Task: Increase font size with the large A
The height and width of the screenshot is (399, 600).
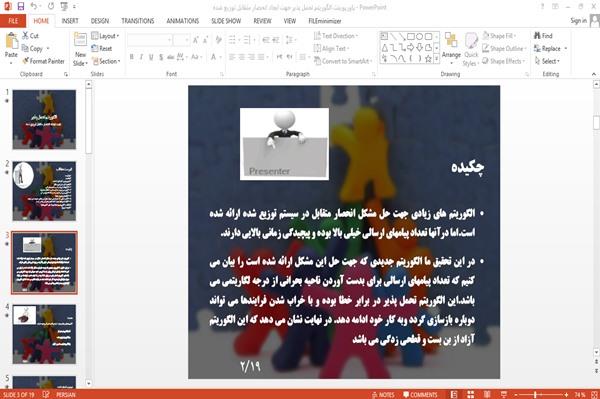Action: pyautogui.click(x=196, y=40)
